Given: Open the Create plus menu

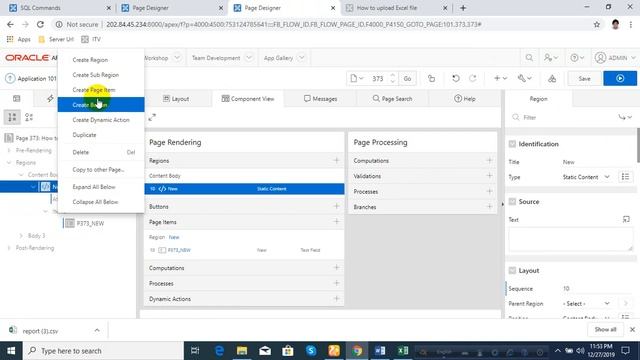Looking at the screenshot, I should coord(500,78).
